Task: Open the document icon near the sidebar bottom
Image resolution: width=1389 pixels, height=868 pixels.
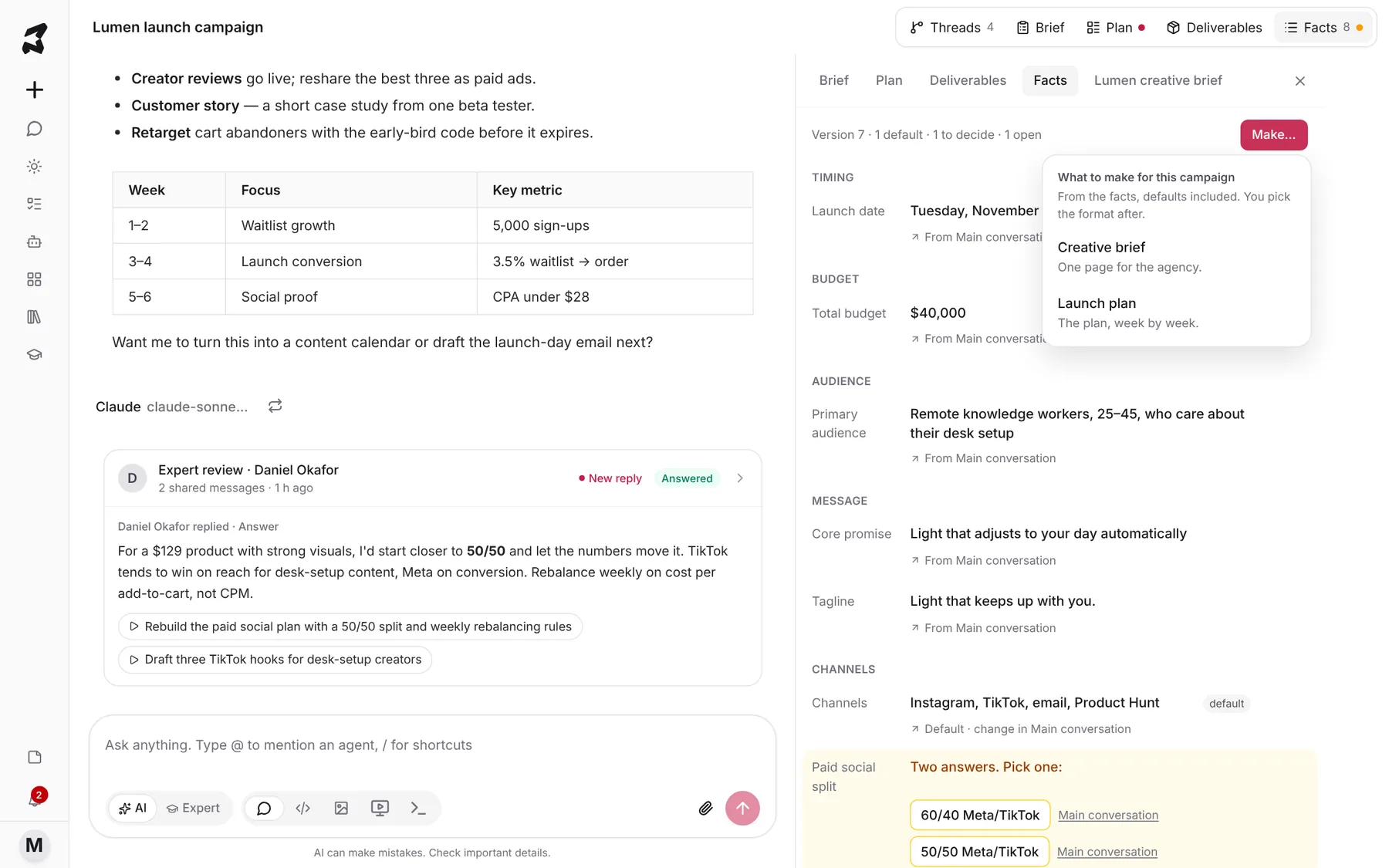Action: (x=34, y=757)
